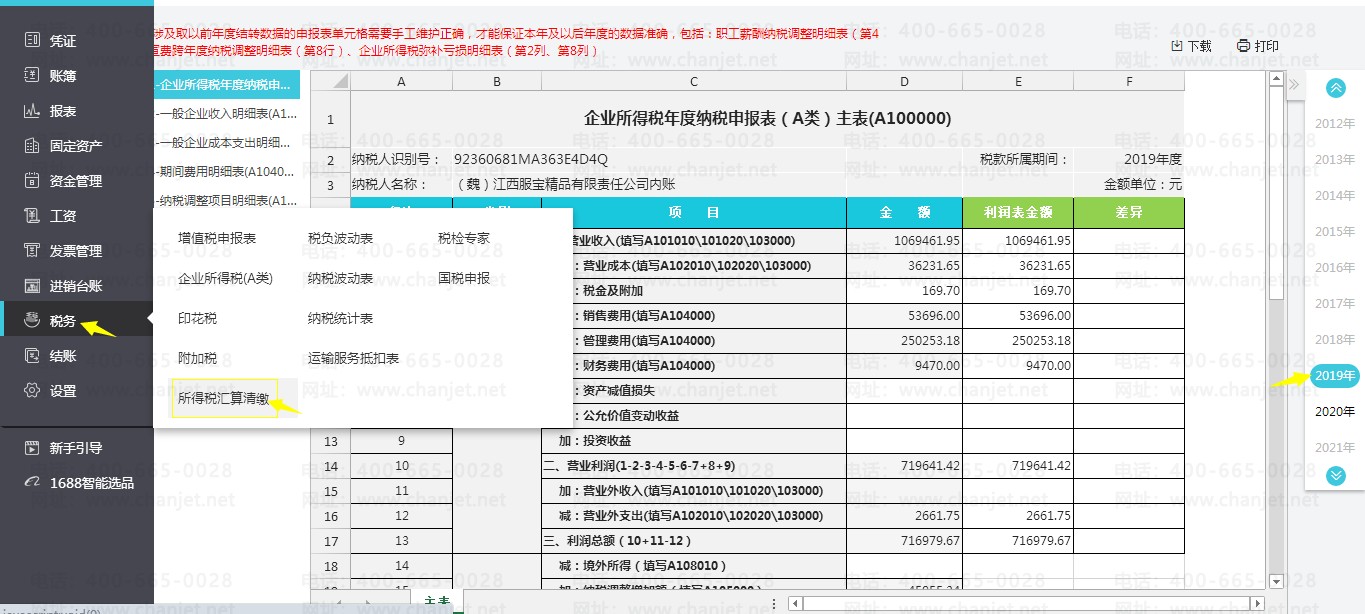Click the 金额 value 250253.18 cell
This screenshot has height=614, width=1365.
coord(904,341)
